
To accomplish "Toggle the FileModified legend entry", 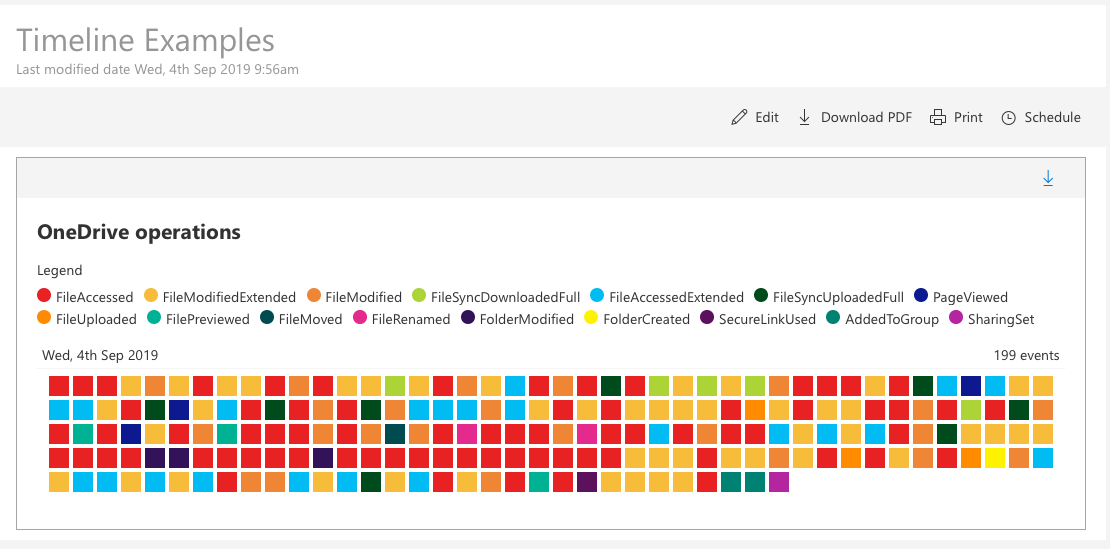I will pos(355,297).
